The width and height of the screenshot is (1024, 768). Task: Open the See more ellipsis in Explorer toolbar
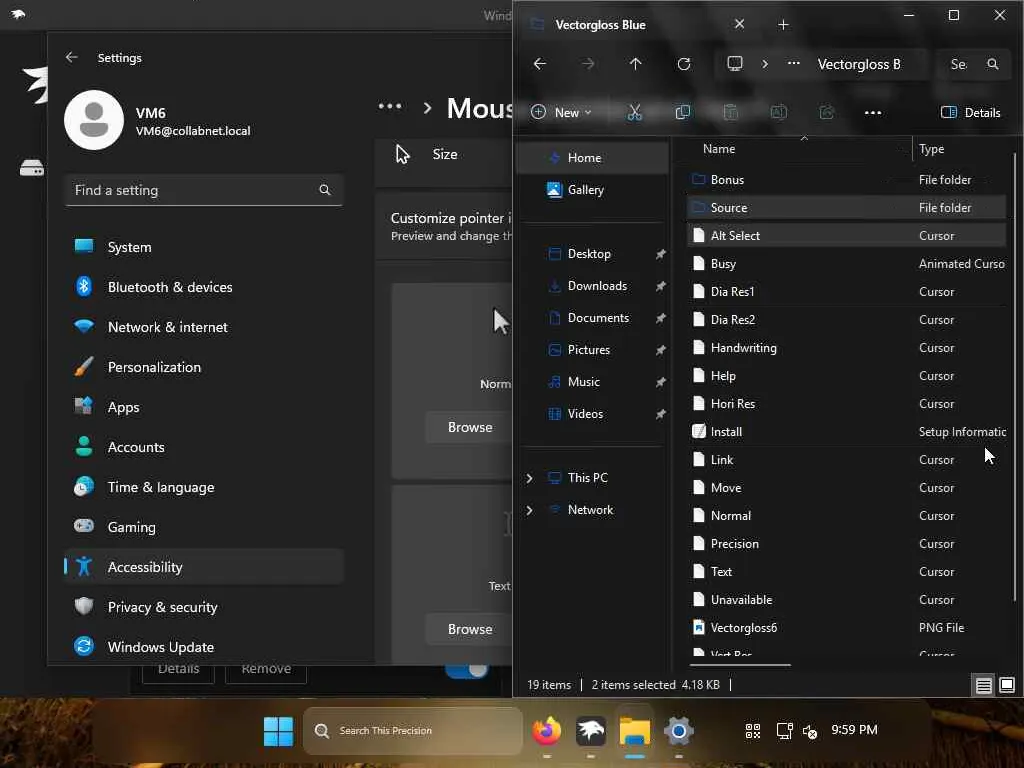click(x=872, y=112)
